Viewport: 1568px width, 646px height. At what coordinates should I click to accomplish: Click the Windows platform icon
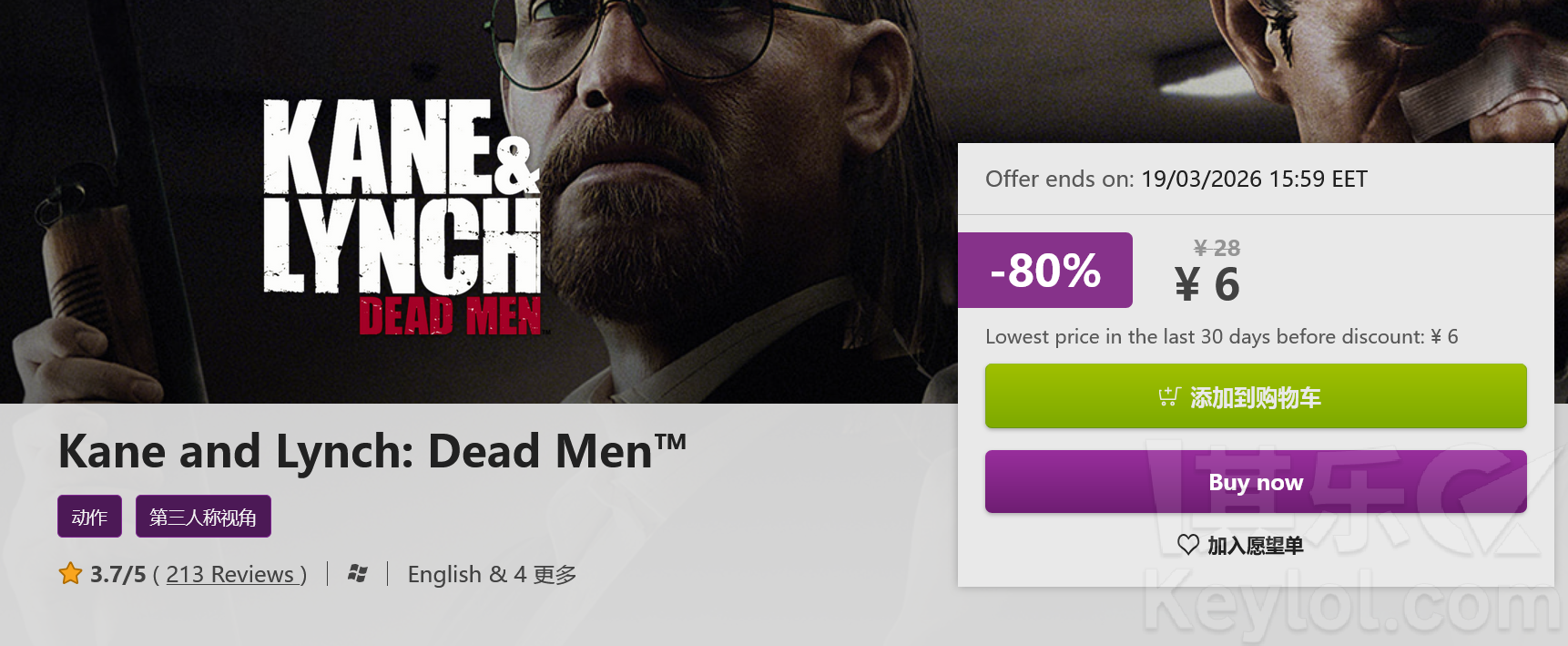358,574
